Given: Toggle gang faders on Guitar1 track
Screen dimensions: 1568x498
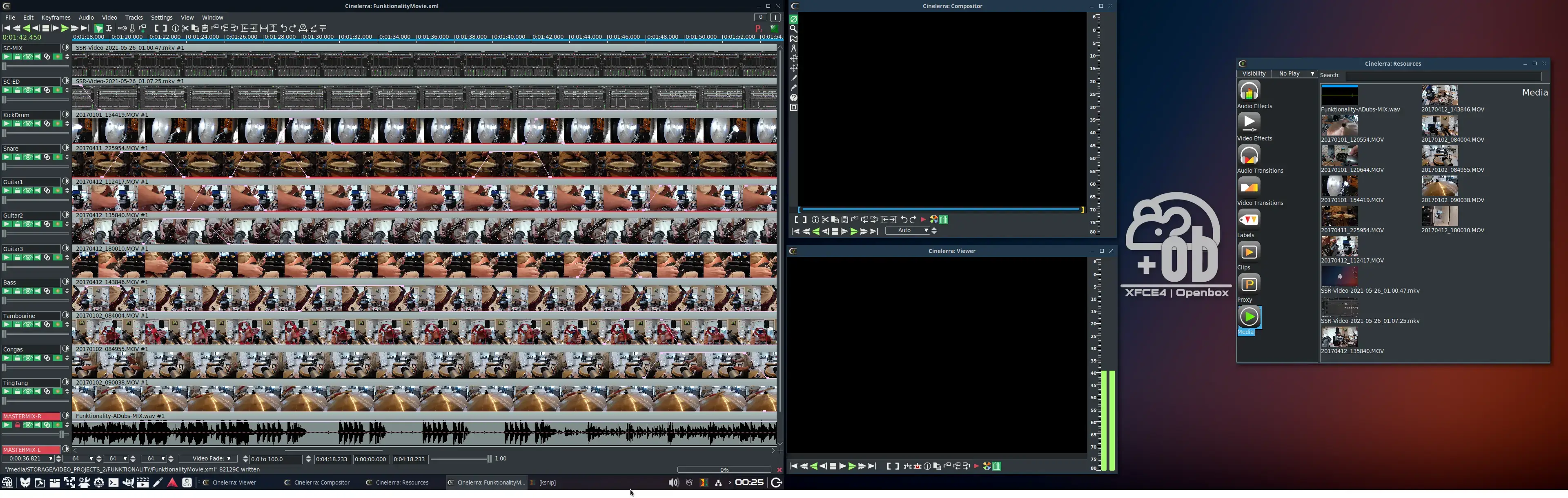Looking at the screenshot, I should point(47,191).
